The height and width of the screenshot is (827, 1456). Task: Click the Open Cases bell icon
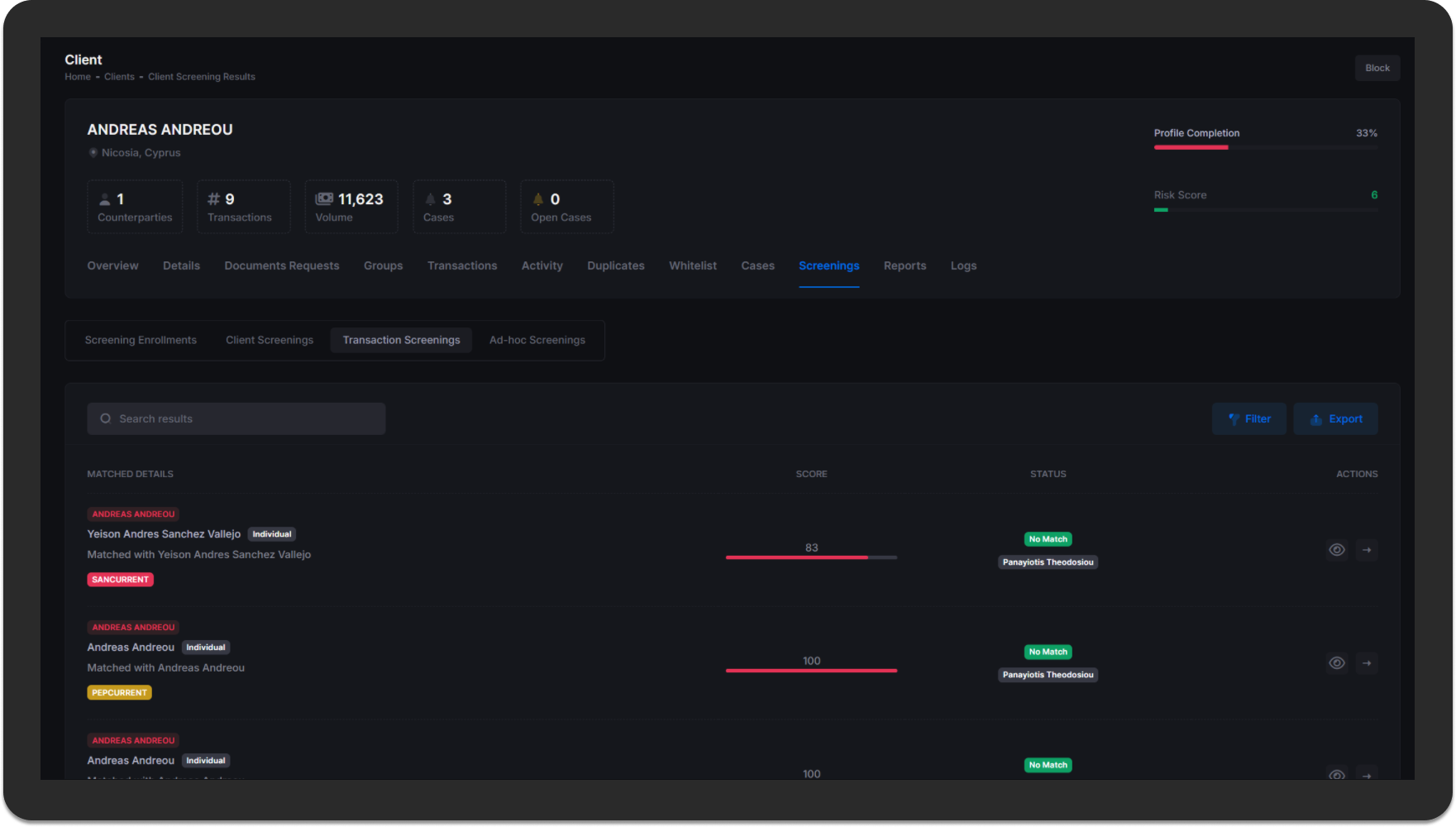click(538, 199)
